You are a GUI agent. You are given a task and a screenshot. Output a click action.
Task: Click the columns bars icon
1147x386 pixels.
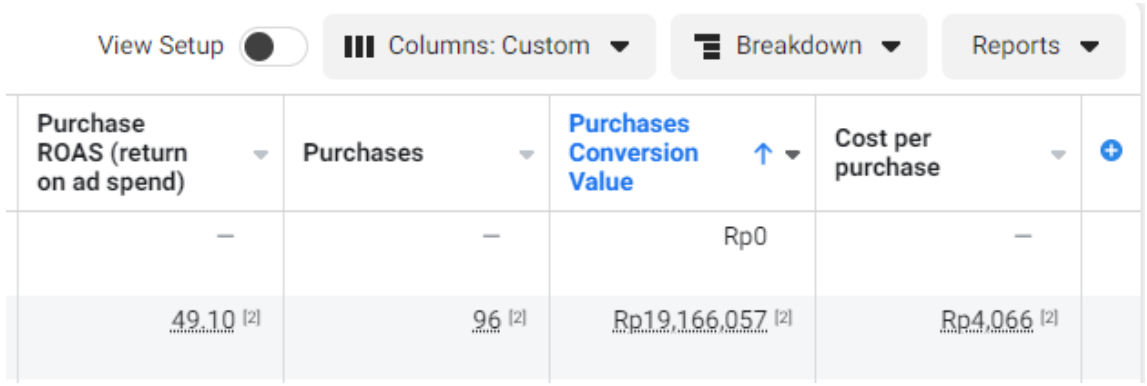tap(359, 46)
